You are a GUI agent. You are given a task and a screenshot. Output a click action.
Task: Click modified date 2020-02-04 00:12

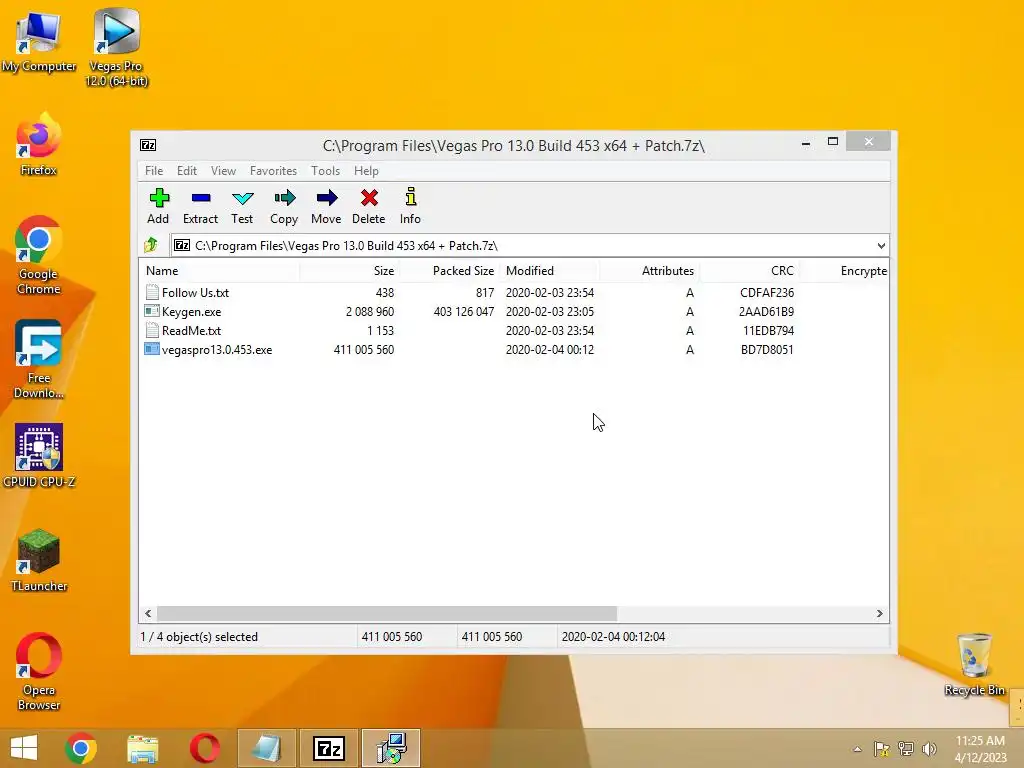550,349
